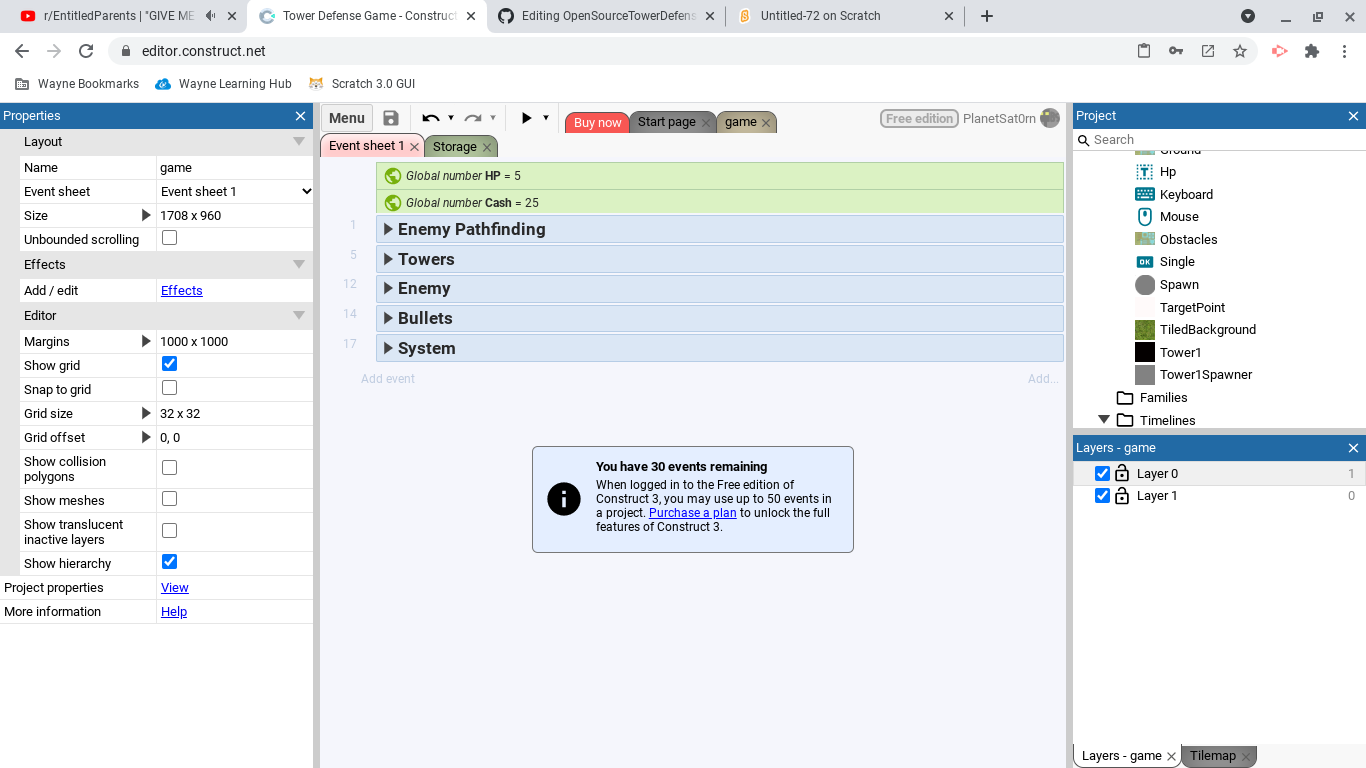Expand the Enemy Pathfinding event group
Screen dimensions: 1366x768
click(x=389, y=229)
